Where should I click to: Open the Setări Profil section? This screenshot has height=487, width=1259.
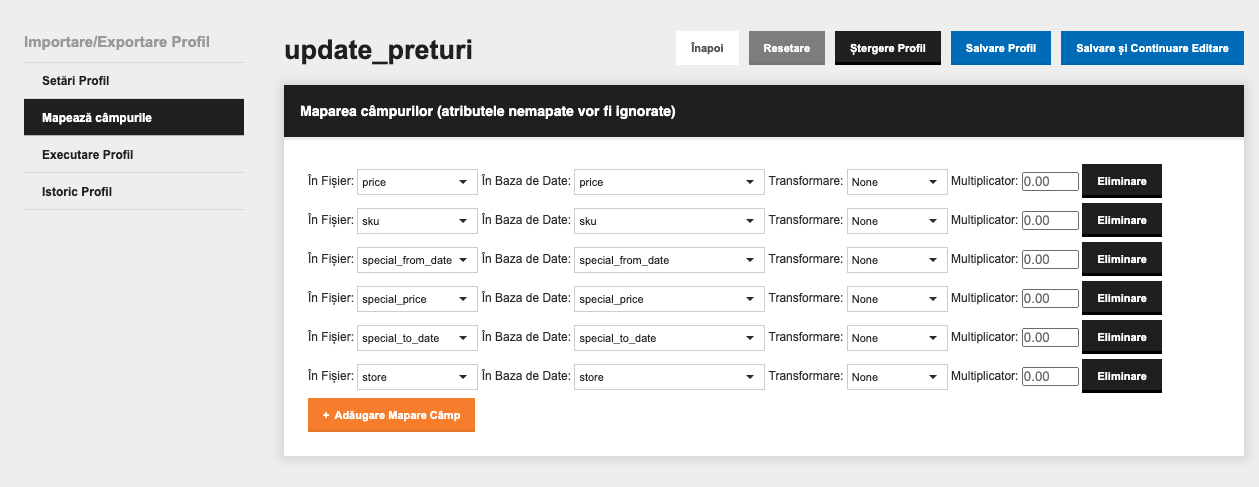134,80
